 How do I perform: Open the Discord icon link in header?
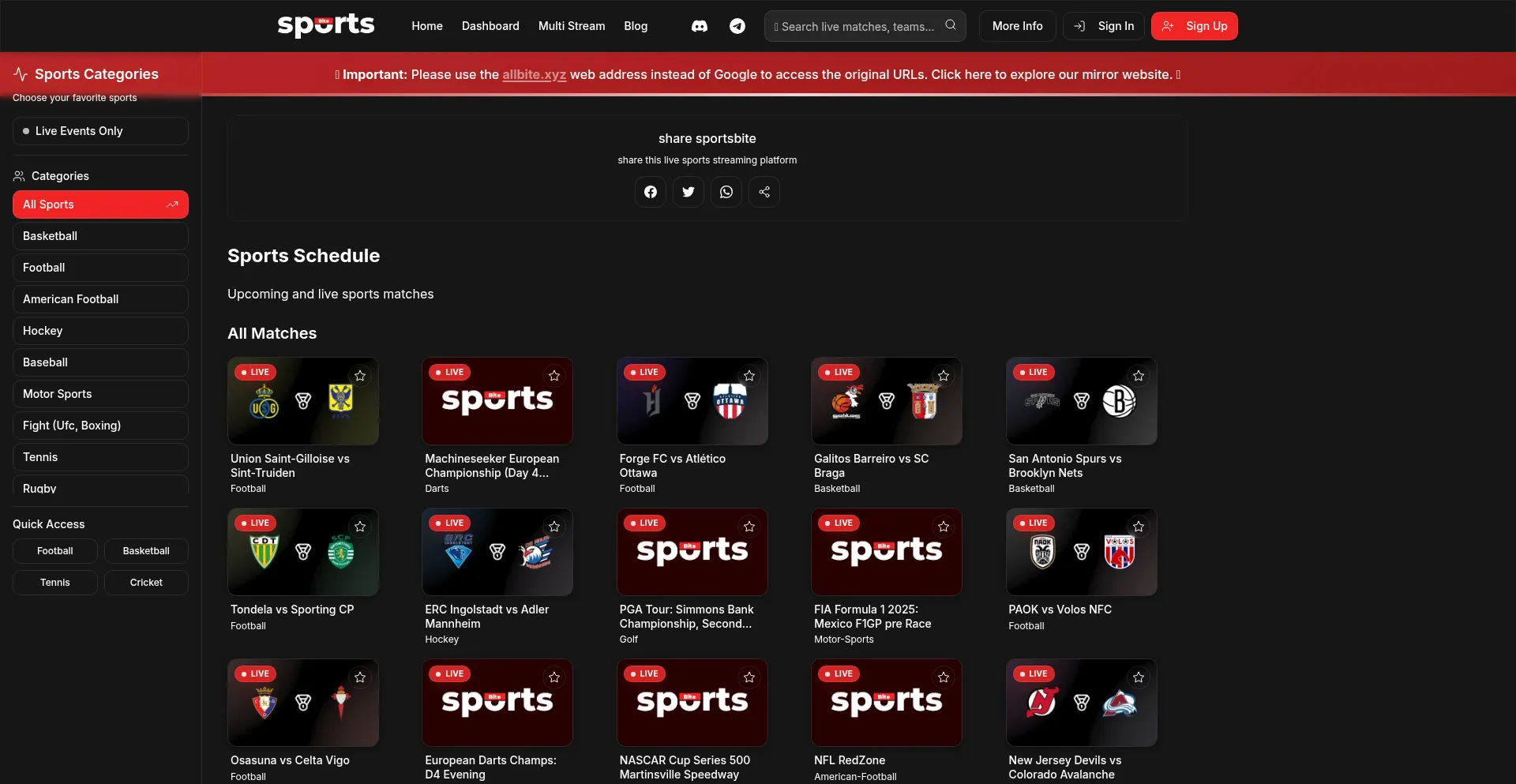(699, 26)
